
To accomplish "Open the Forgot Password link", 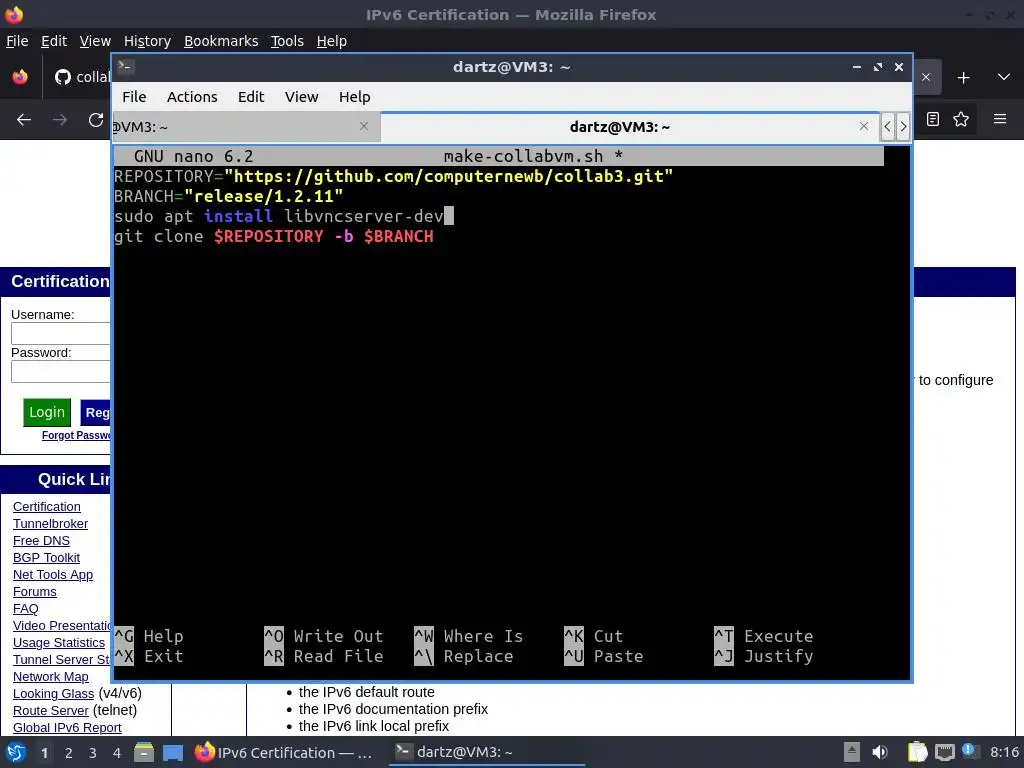I will [76, 435].
